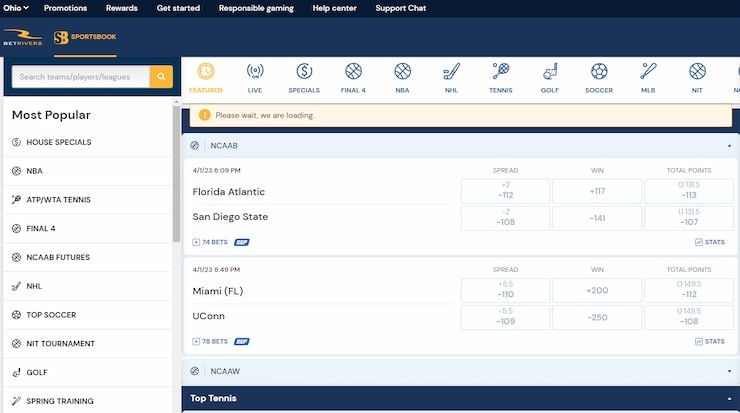Select the Soccer ball icon
740x413 pixels.
(599, 72)
